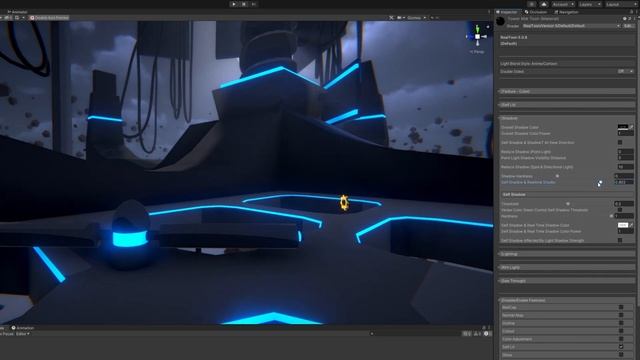The width and height of the screenshot is (640, 360).
Task: Toggle Vertex Color Green Control Threshold checkbox
Action: [620, 210]
